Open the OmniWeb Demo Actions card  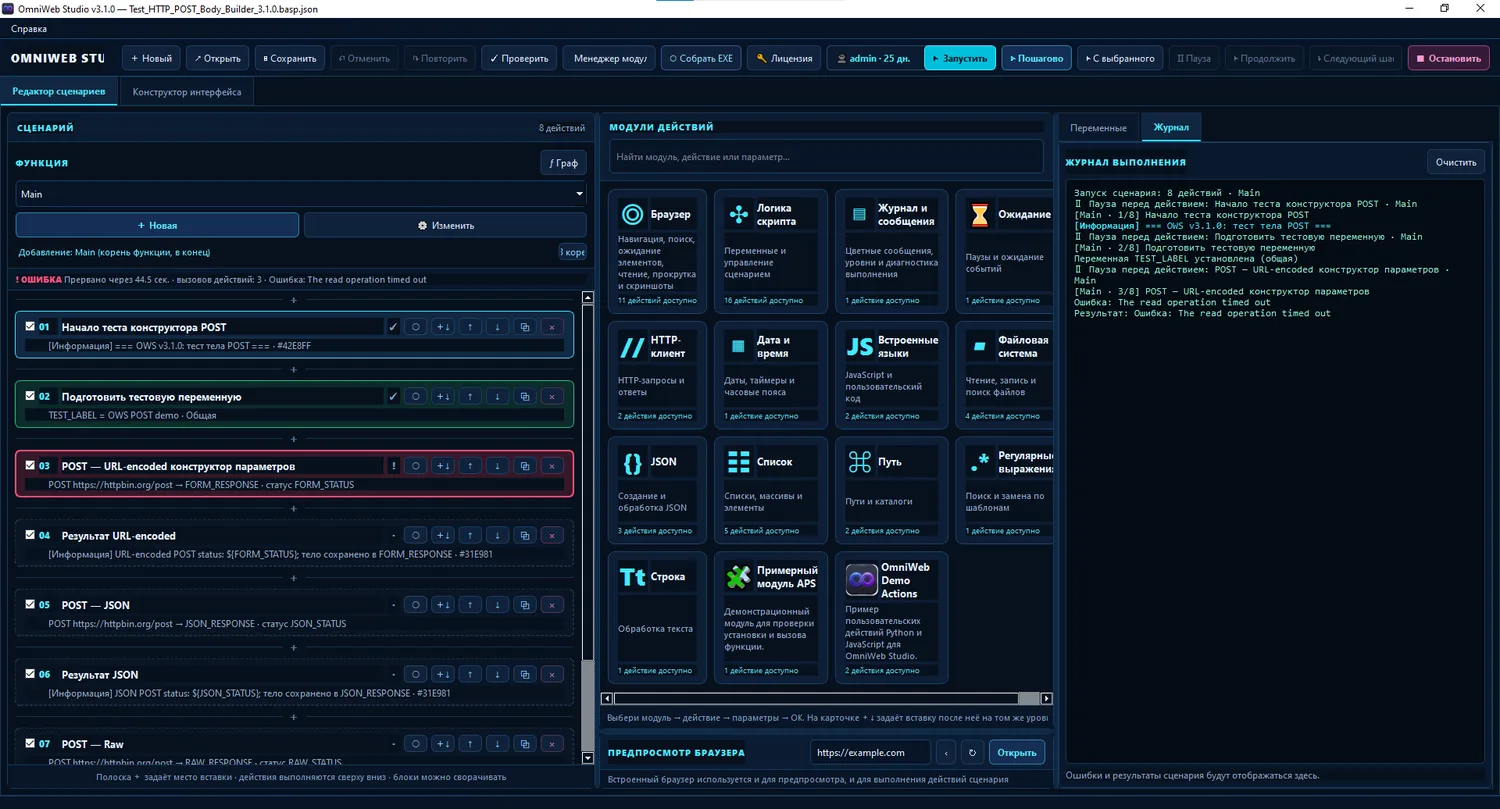click(x=891, y=617)
